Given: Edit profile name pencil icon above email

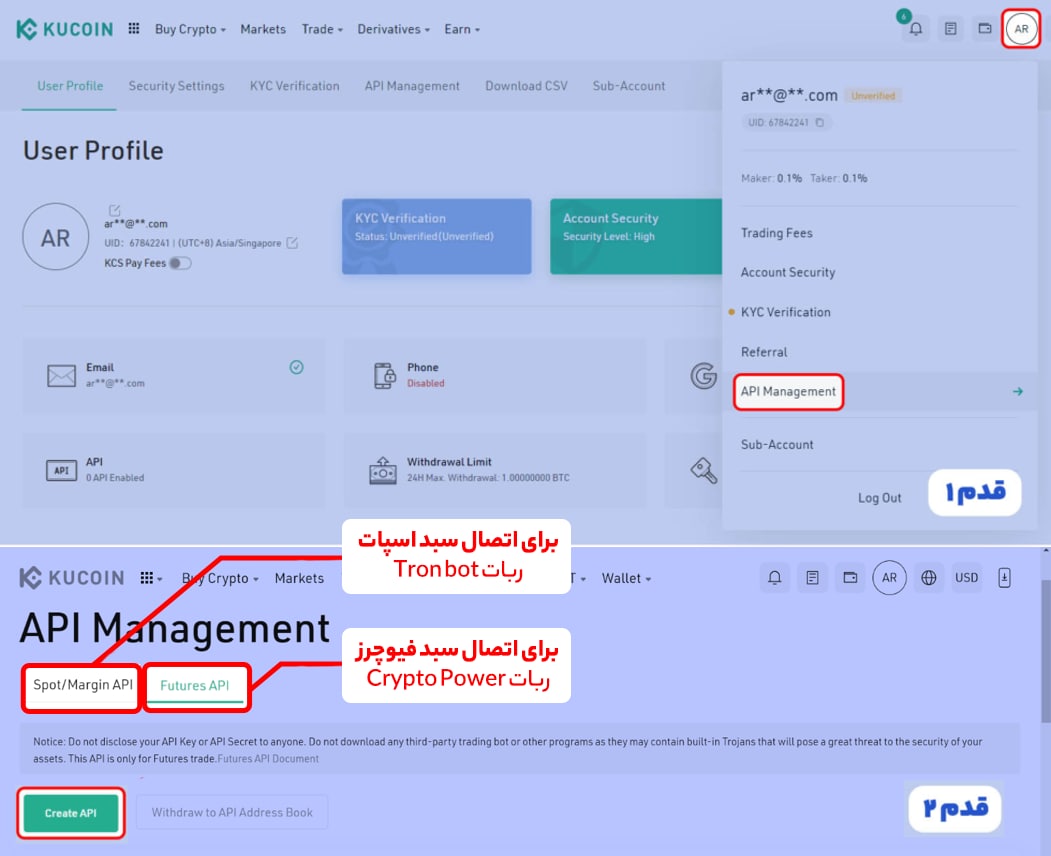Looking at the screenshot, I should (x=115, y=210).
